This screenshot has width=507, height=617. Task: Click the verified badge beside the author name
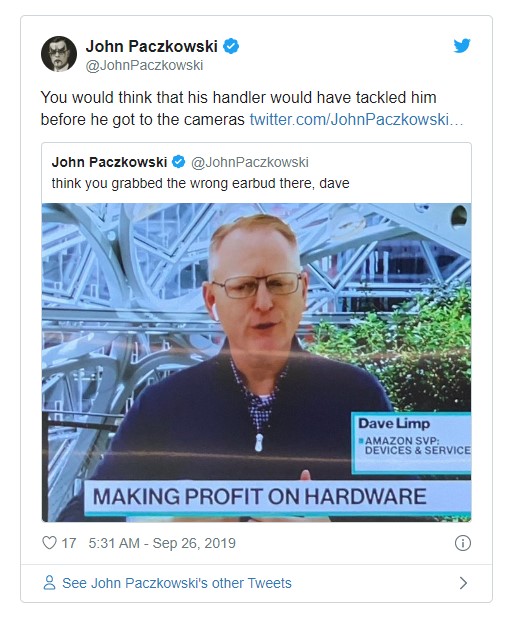[231, 46]
